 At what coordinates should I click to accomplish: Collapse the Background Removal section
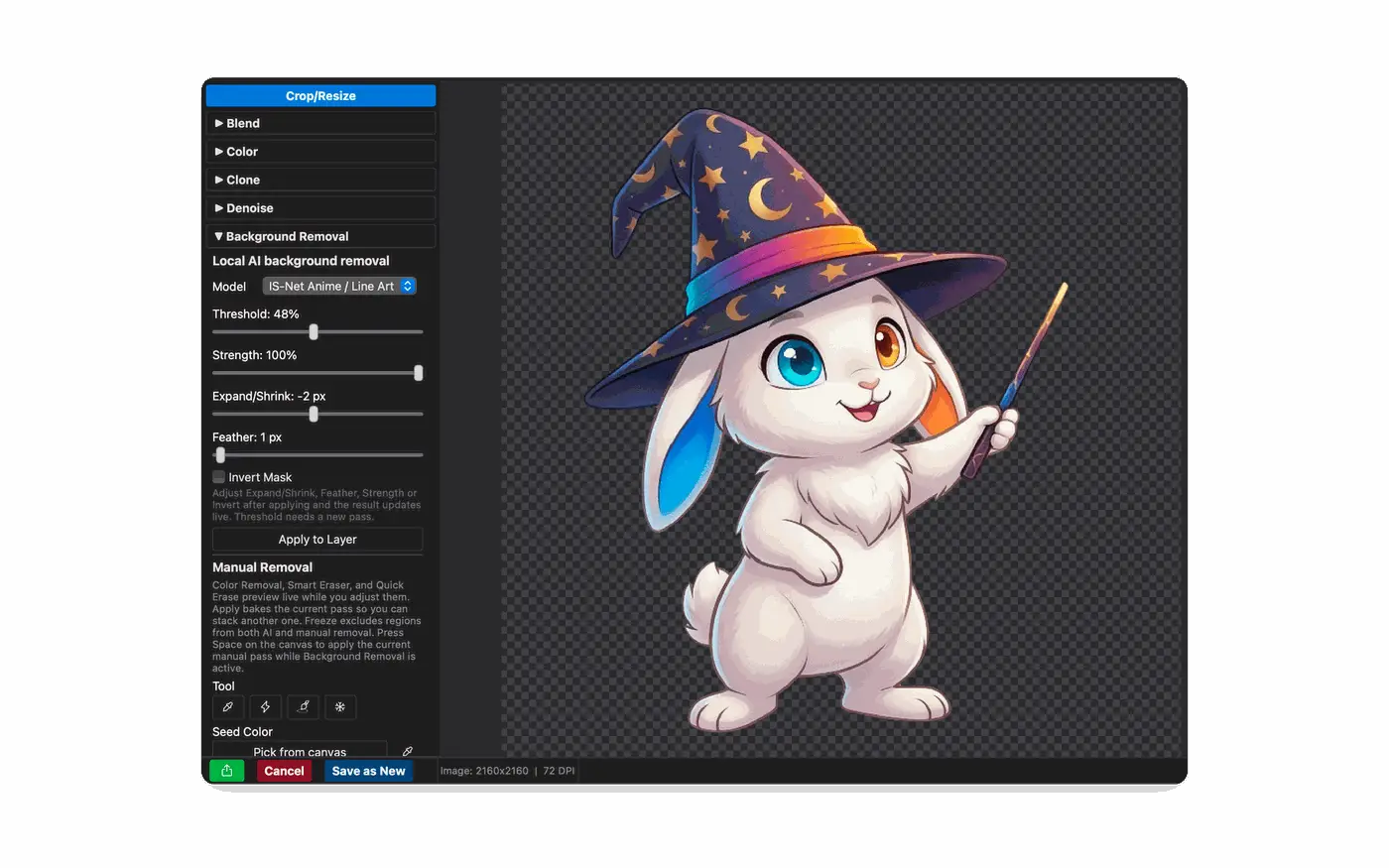(x=320, y=236)
